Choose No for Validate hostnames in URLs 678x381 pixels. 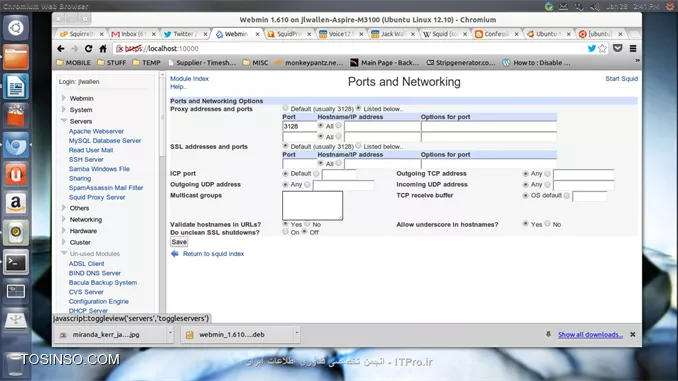(307, 224)
